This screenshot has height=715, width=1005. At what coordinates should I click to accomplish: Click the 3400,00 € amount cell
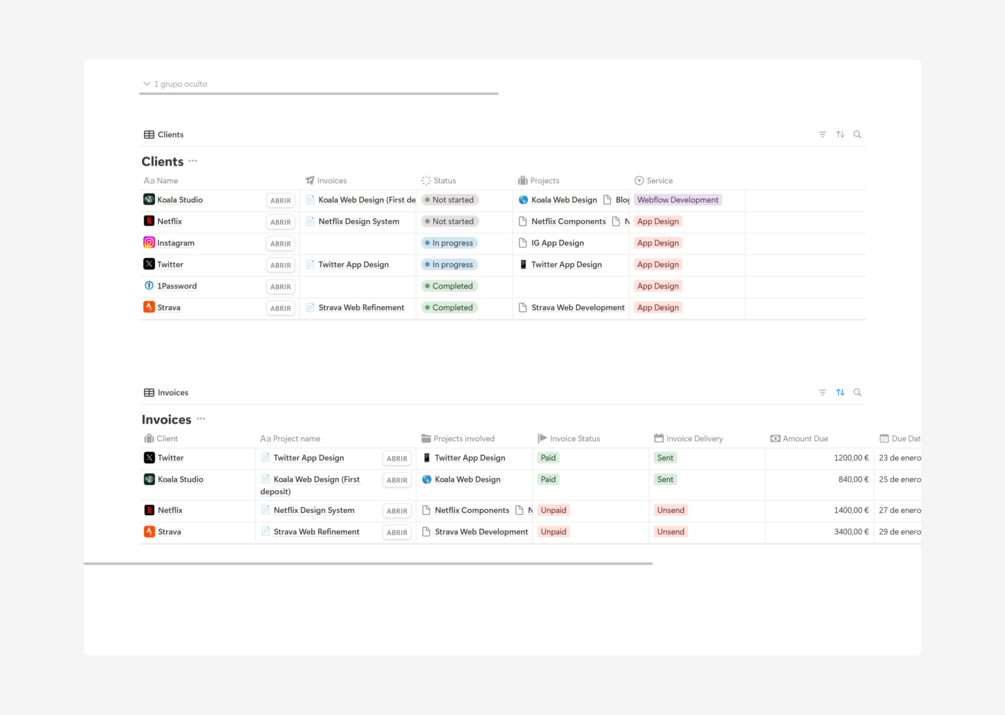819,532
